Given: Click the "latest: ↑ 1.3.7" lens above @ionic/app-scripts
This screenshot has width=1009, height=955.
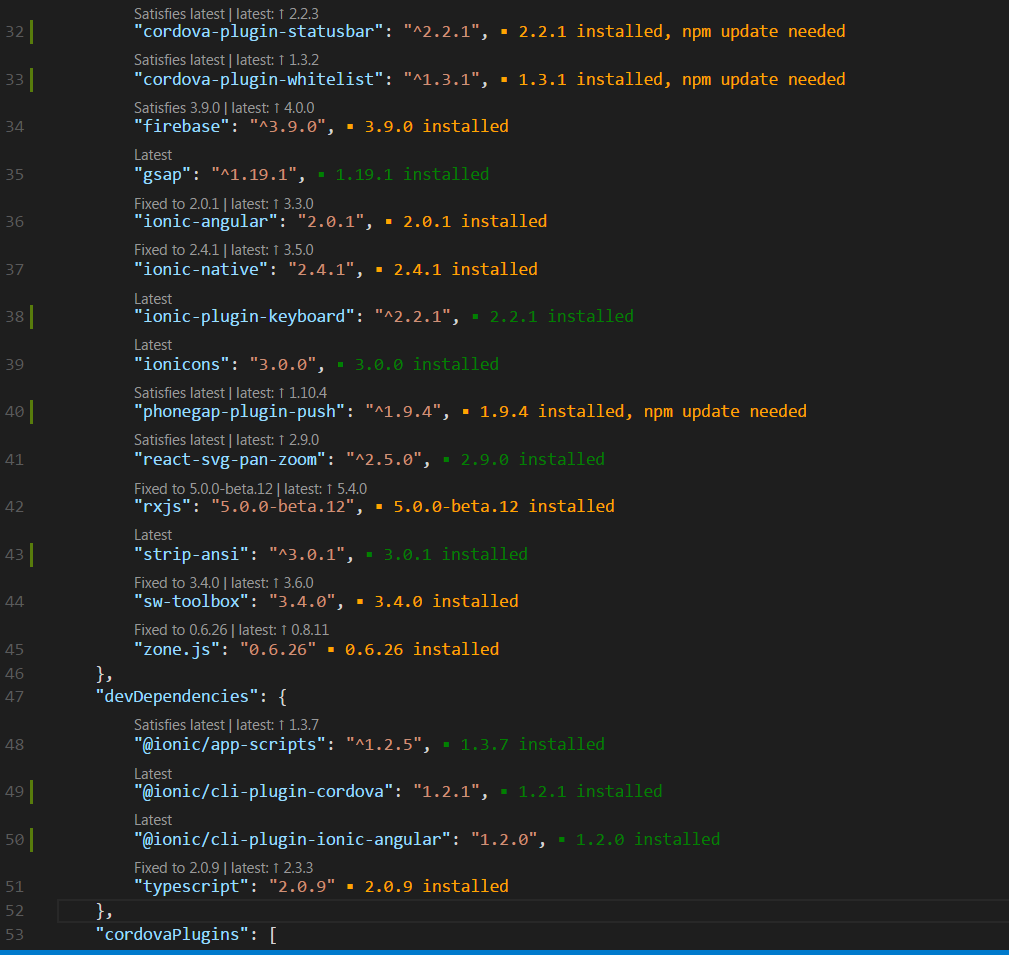Looking at the screenshot, I should pos(277,725).
